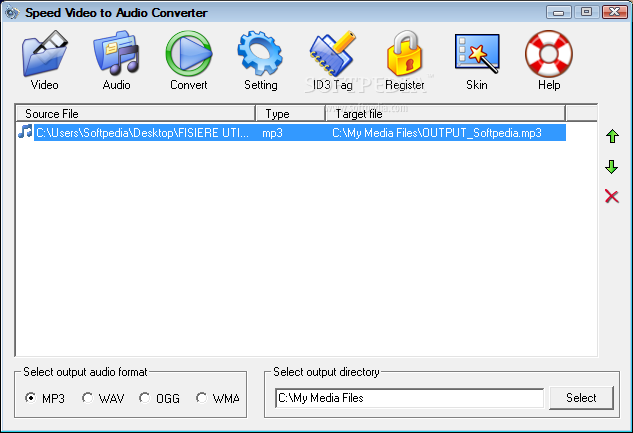Sort by the Source File column header
Screen dimensions: 633x433
point(136,113)
